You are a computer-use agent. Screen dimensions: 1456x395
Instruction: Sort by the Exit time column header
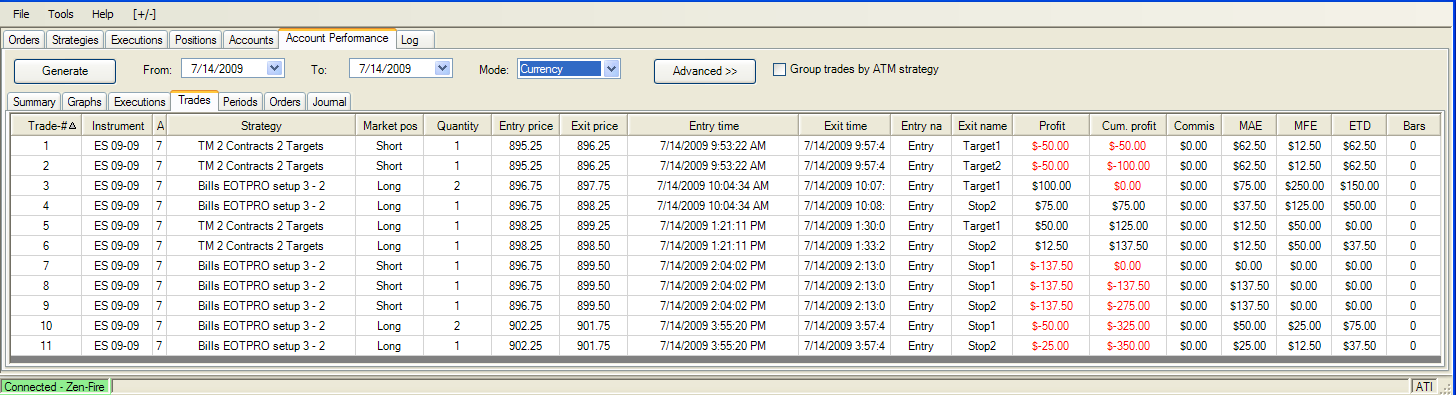click(845, 126)
